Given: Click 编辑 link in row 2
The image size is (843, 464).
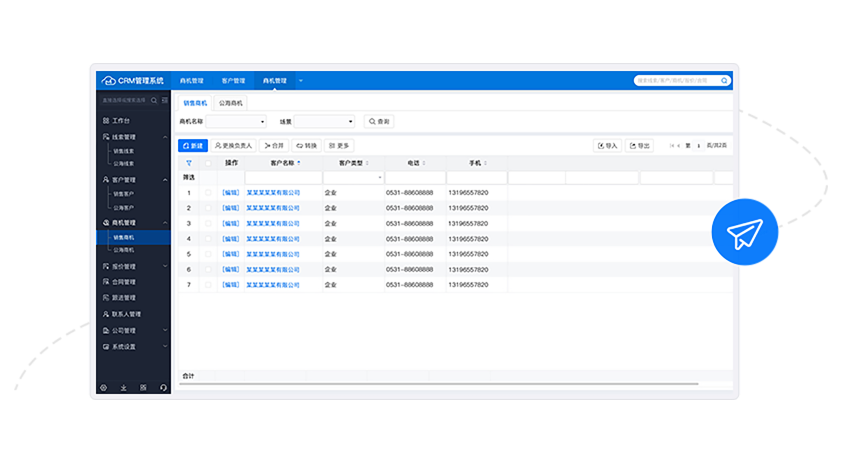Looking at the screenshot, I should point(231,208).
